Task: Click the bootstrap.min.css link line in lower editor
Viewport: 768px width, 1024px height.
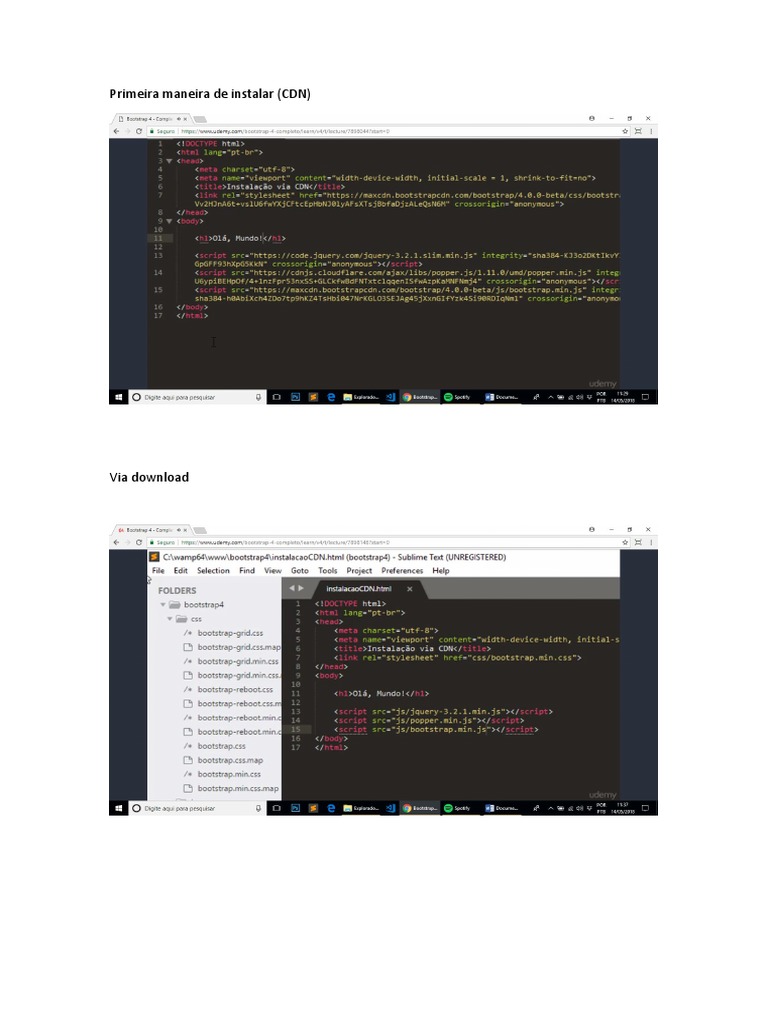Action: pyautogui.click(x=457, y=658)
